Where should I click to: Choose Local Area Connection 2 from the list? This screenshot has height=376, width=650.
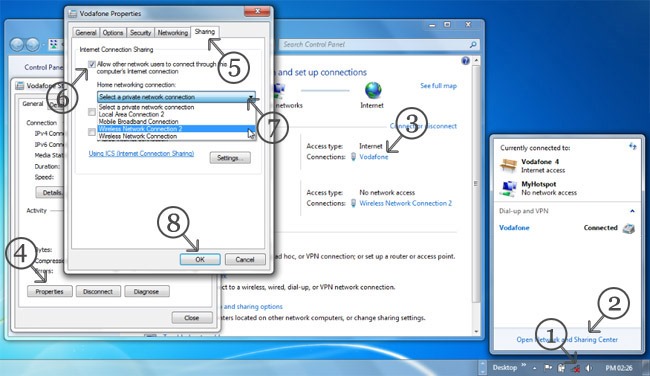coord(176,114)
